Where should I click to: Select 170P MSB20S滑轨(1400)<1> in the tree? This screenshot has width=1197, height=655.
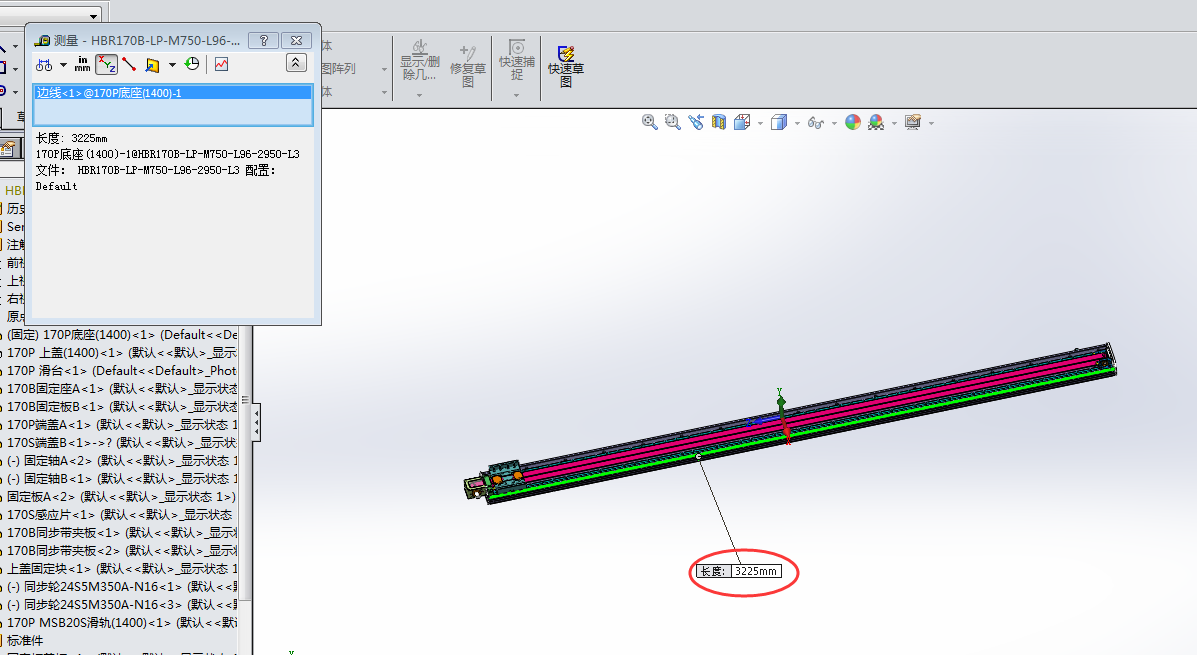click(x=122, y=622)
